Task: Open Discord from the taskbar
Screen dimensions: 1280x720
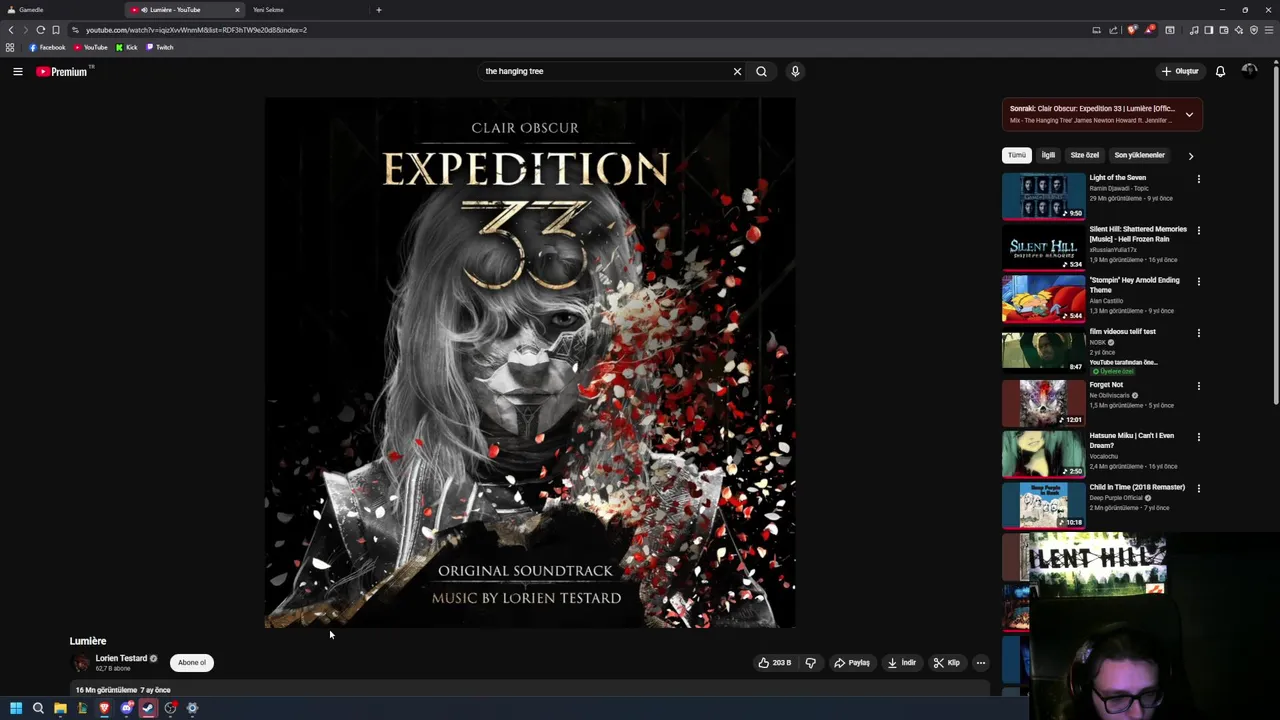Action: 126,708
